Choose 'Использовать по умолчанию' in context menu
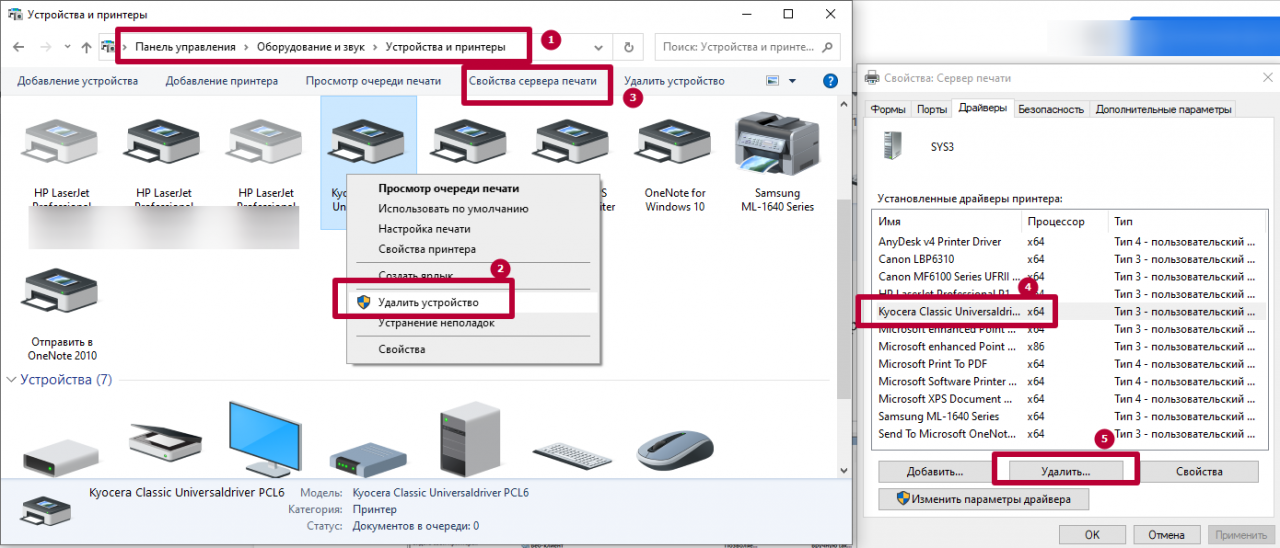Viewport: 1280px width, 548px height. 453,209
